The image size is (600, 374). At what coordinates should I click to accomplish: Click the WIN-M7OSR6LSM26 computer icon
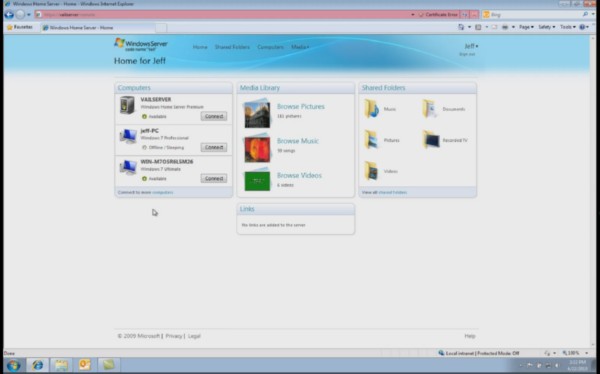[x=128, y=167]
